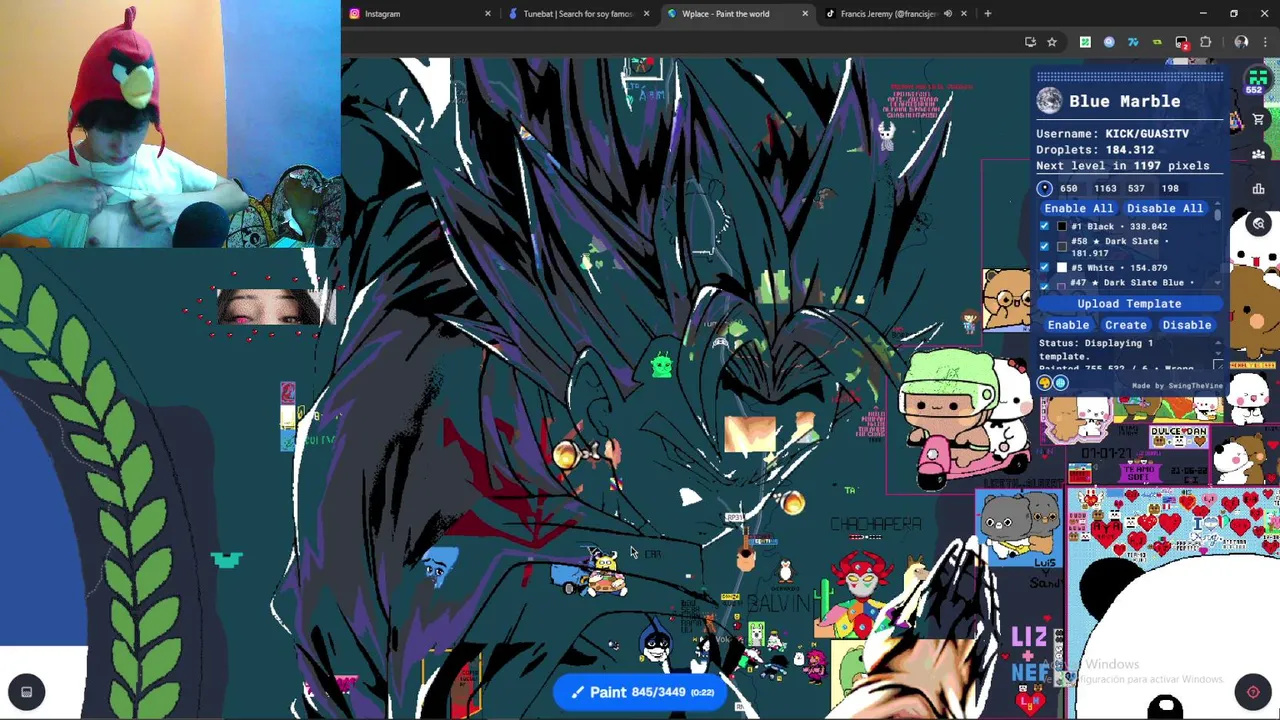Click the blue circular extension icon
The height and width of the screenshot is (720, 1280).
click(x=1109, y=42)
